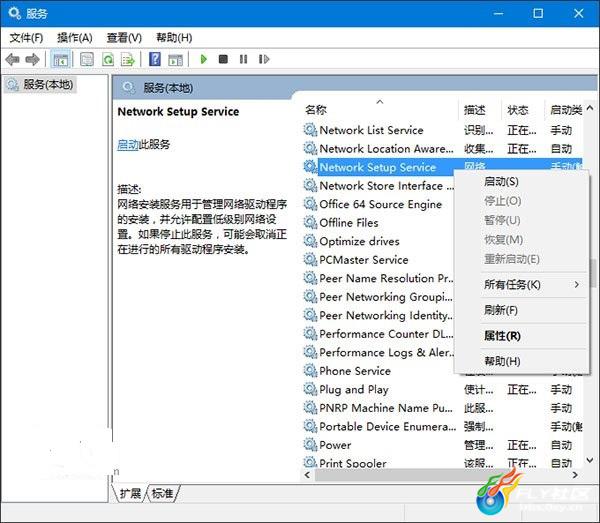The height and width of the screenshot is (523, 600).
Task: Click gear icon of Network List Service
Action: [x=310, y=130]
